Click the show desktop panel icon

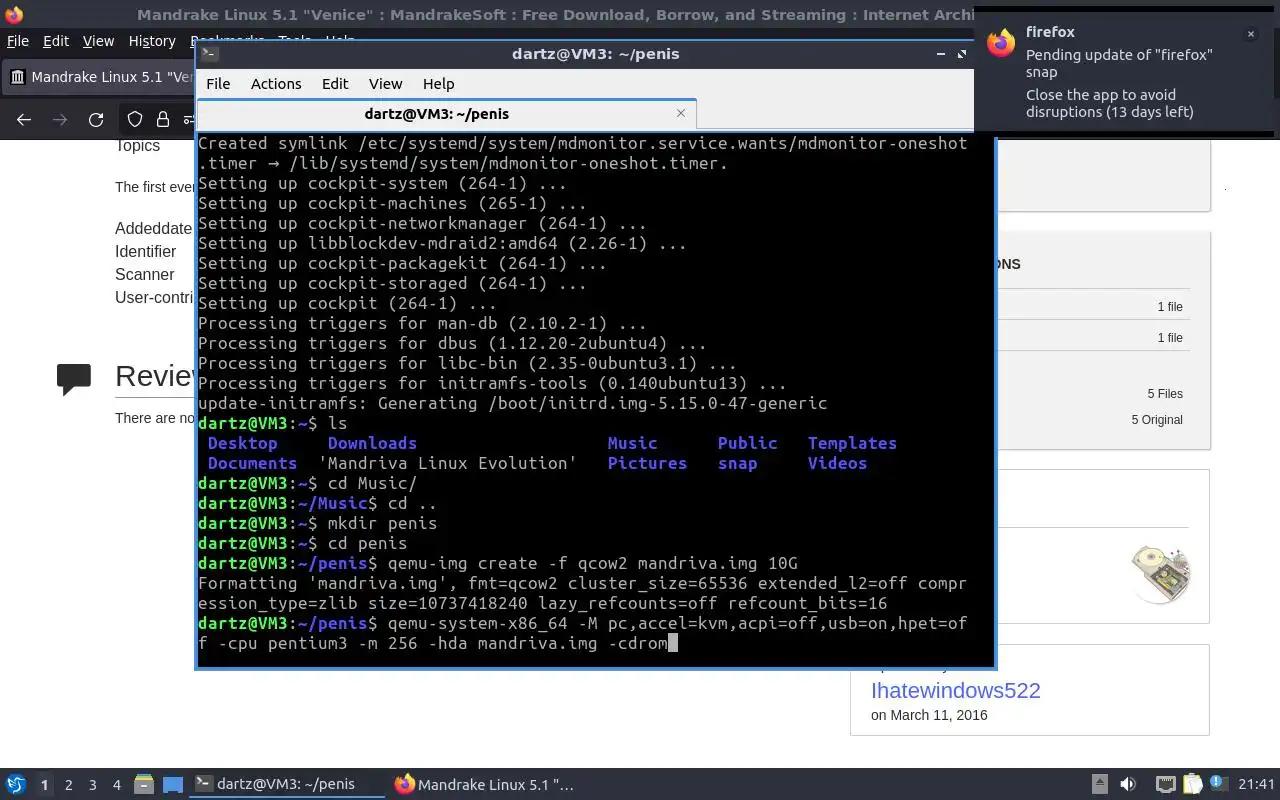pyautogui.click(x=173, y=784)
